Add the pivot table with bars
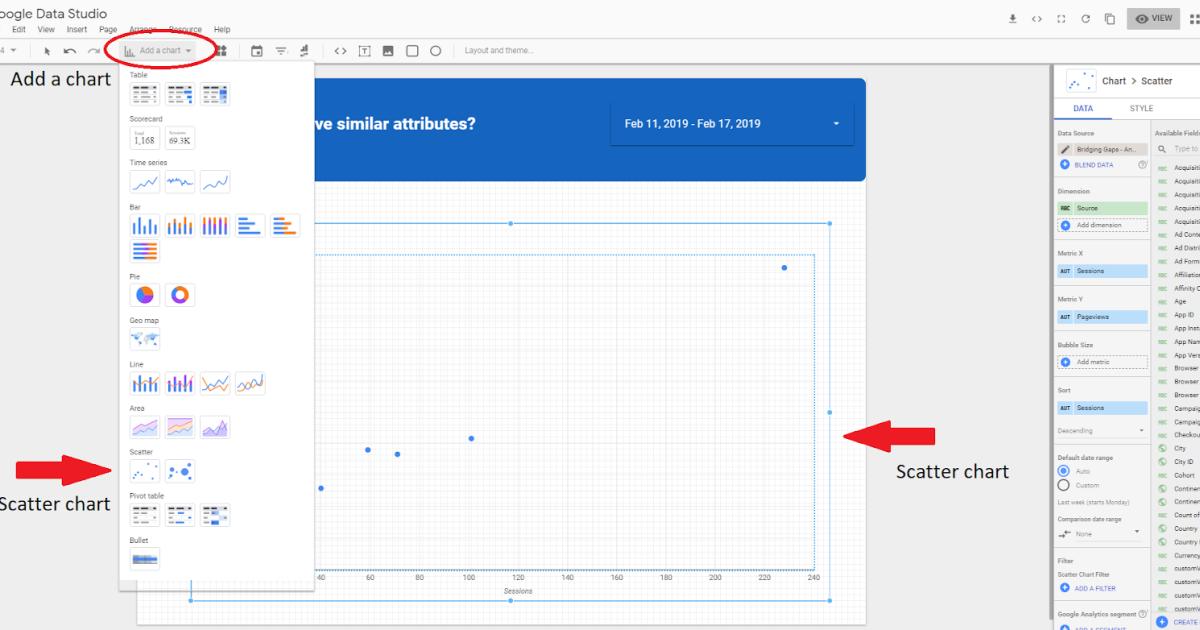The height and width of the screenshot is (630, 1200). pyautogui.click(x=180, y=515)
